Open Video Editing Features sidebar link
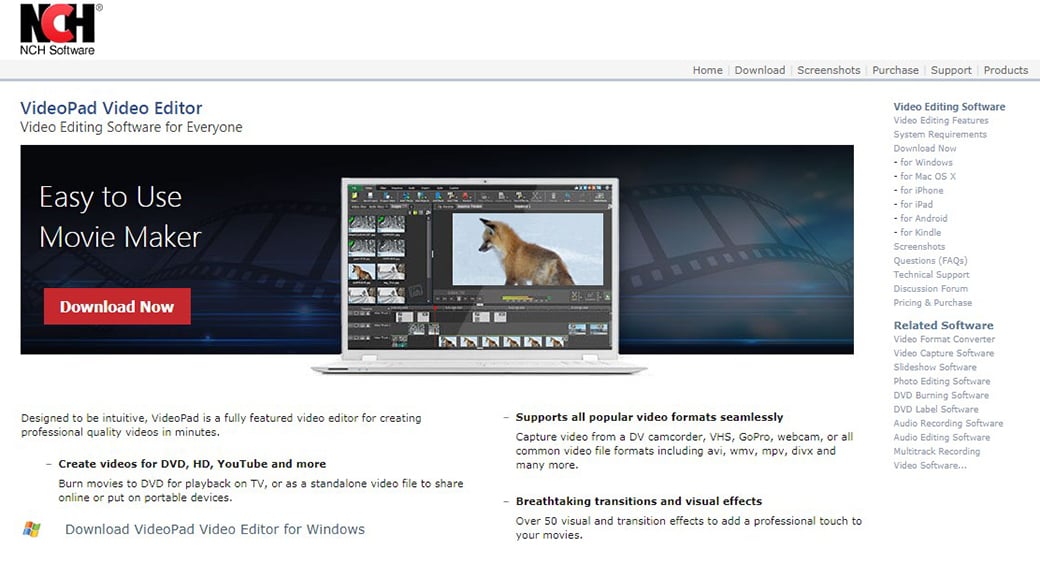 940,120
